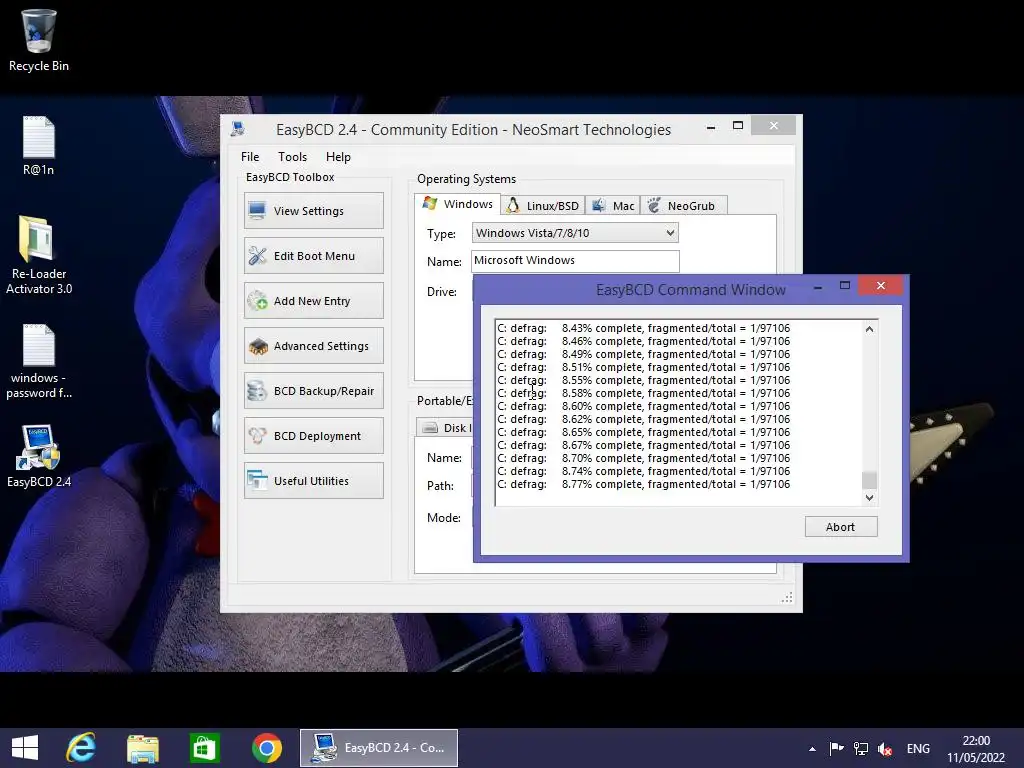Screen dimensions: 1024x768
Task: Click scroll-down arrow in the command output
Action: point(869,498)
